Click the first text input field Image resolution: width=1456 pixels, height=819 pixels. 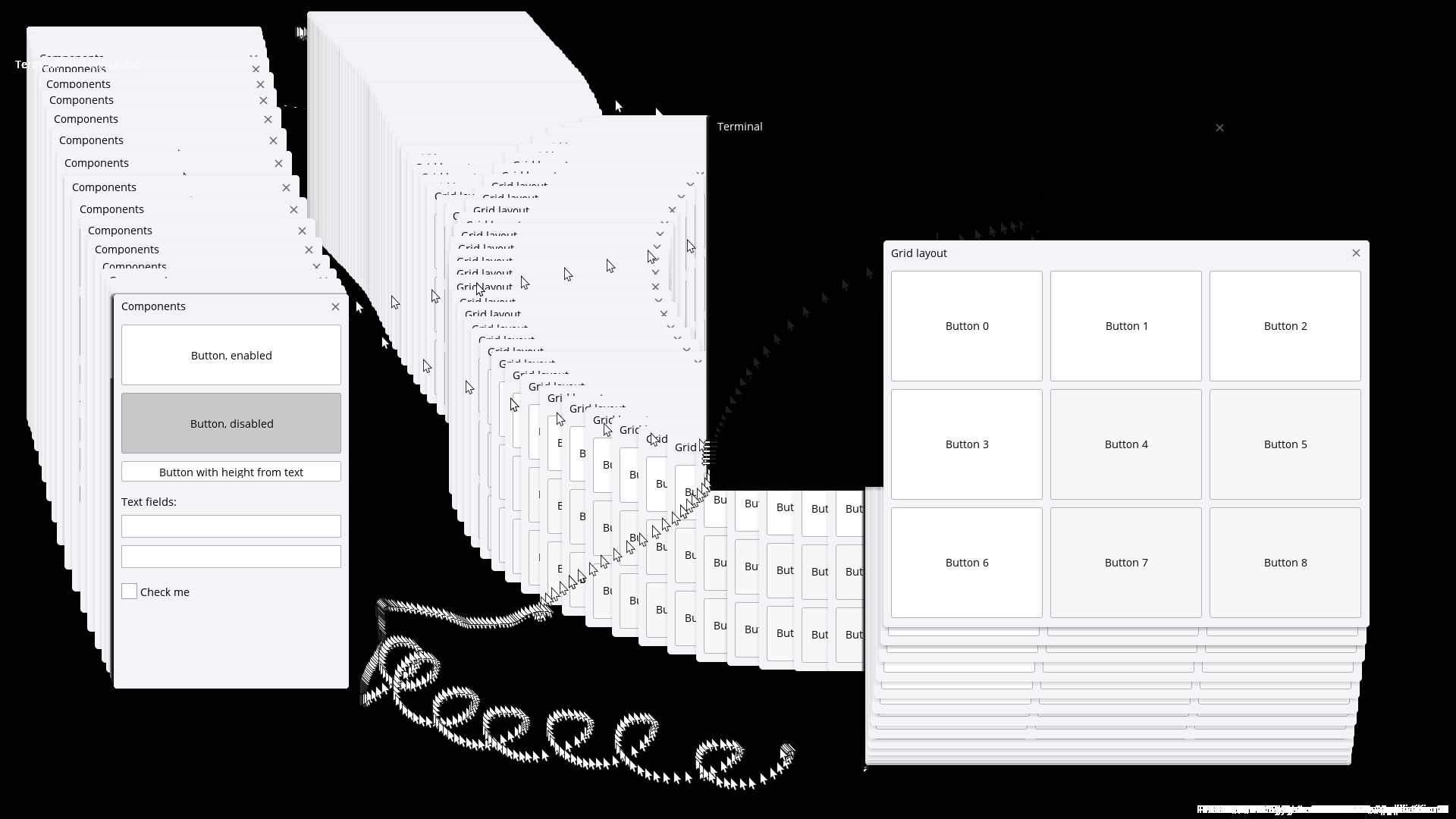pyautogui.click(x=231, y=525)
